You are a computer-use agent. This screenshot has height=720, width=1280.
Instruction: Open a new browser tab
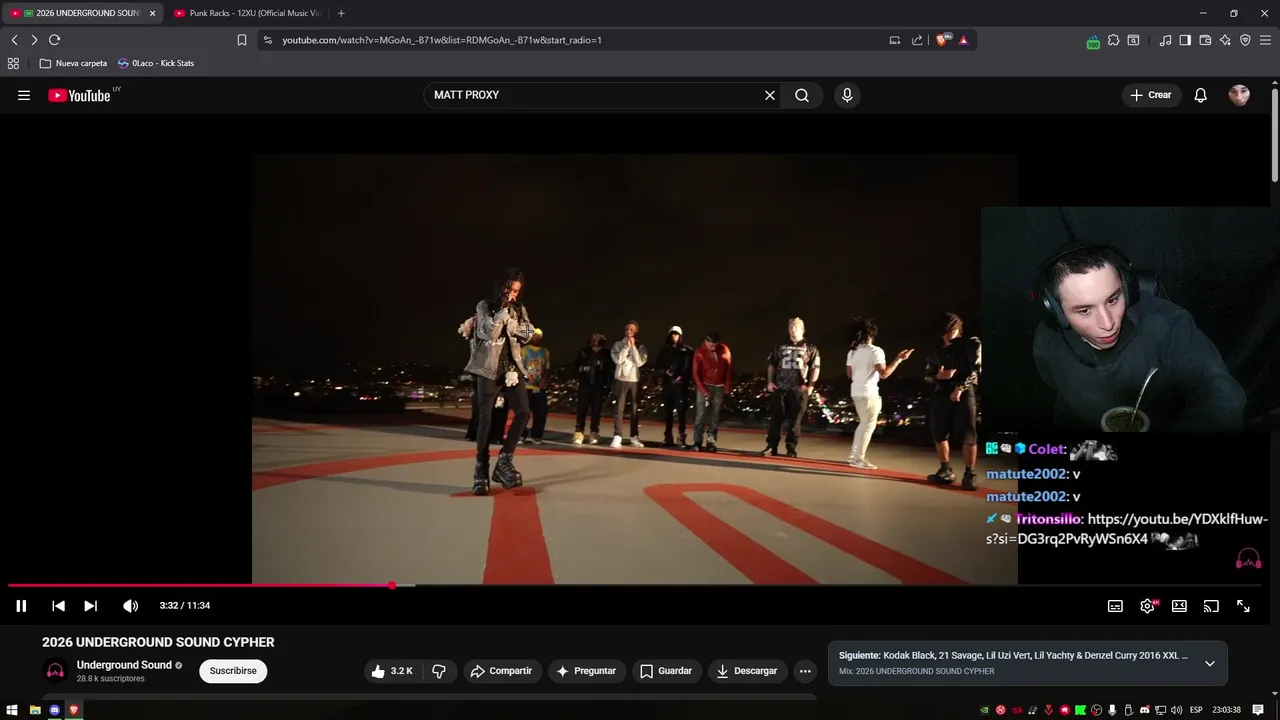(341, 13)
